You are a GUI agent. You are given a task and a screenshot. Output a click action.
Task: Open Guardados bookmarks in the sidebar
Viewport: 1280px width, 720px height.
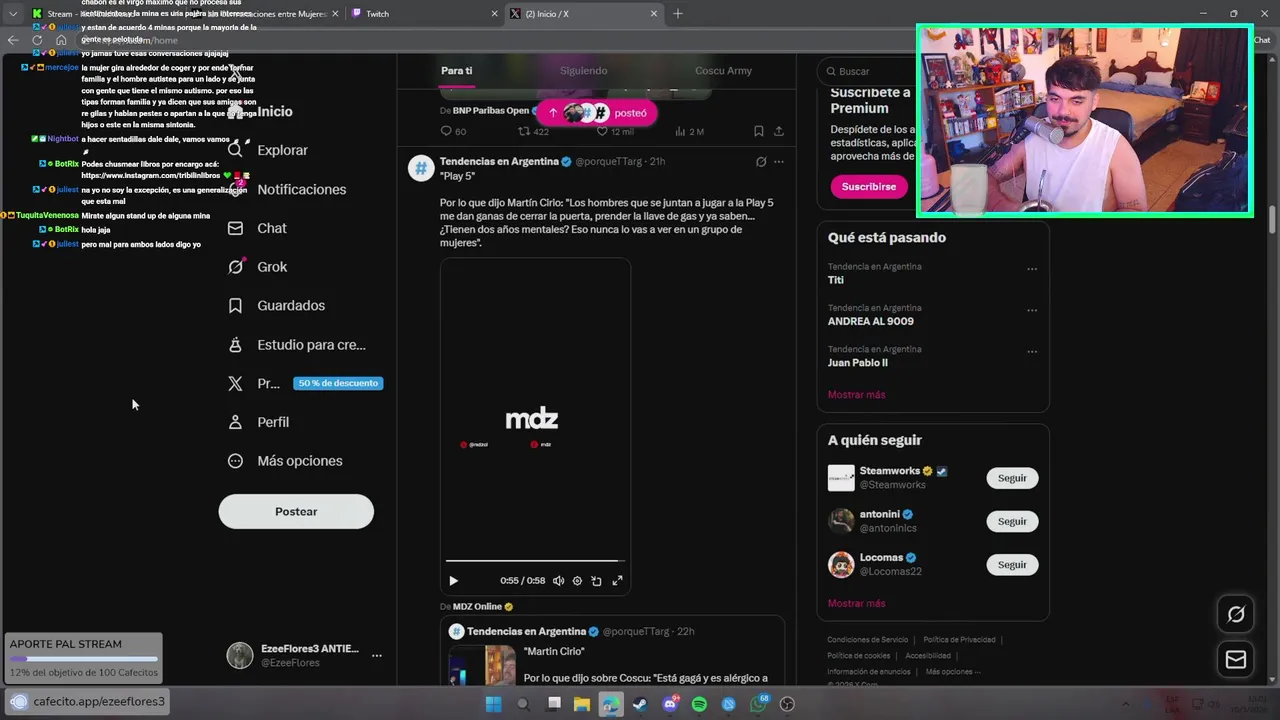(276, 305)
